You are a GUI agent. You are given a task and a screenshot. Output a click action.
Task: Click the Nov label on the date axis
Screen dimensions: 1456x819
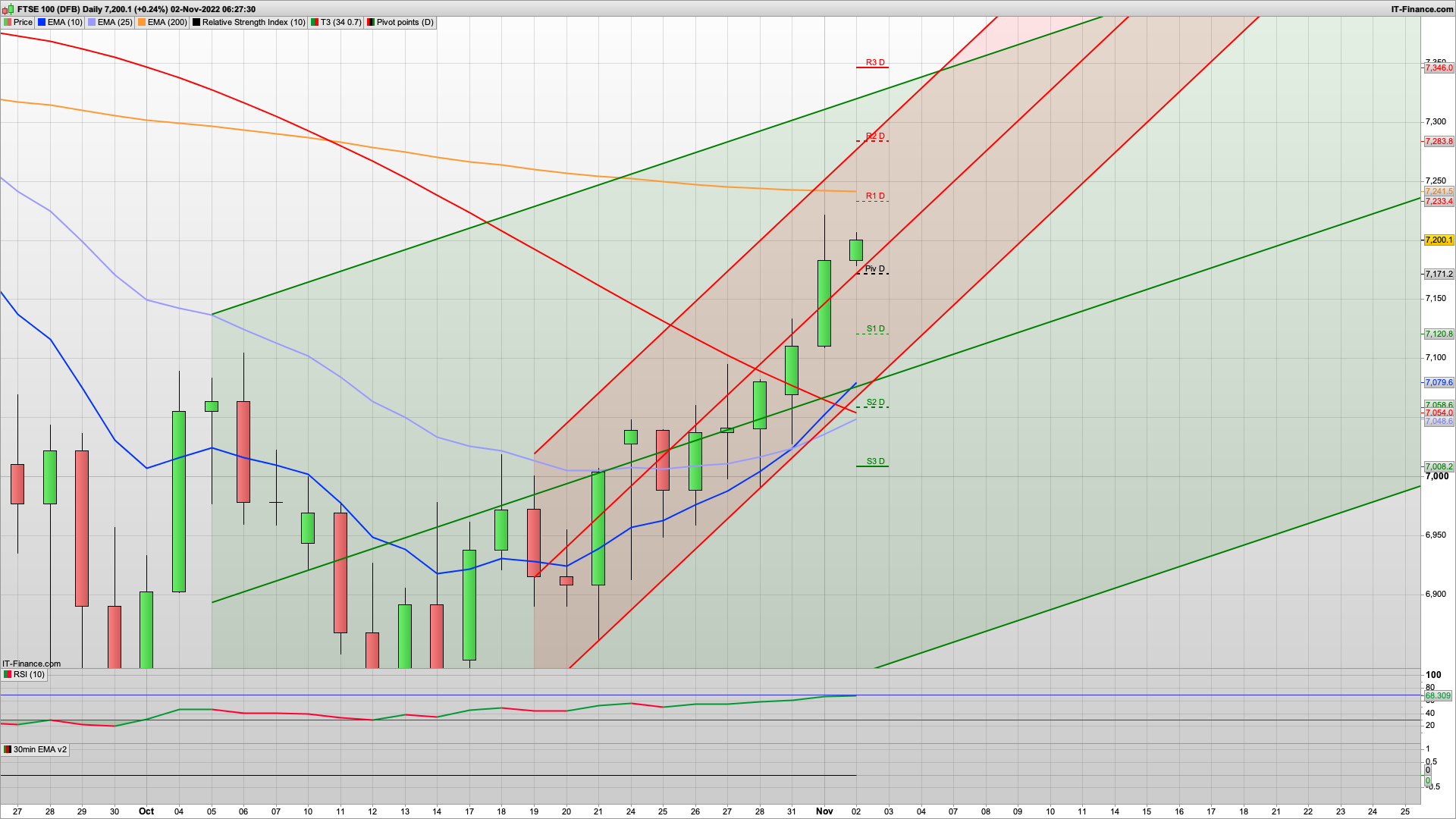(824, 811)
